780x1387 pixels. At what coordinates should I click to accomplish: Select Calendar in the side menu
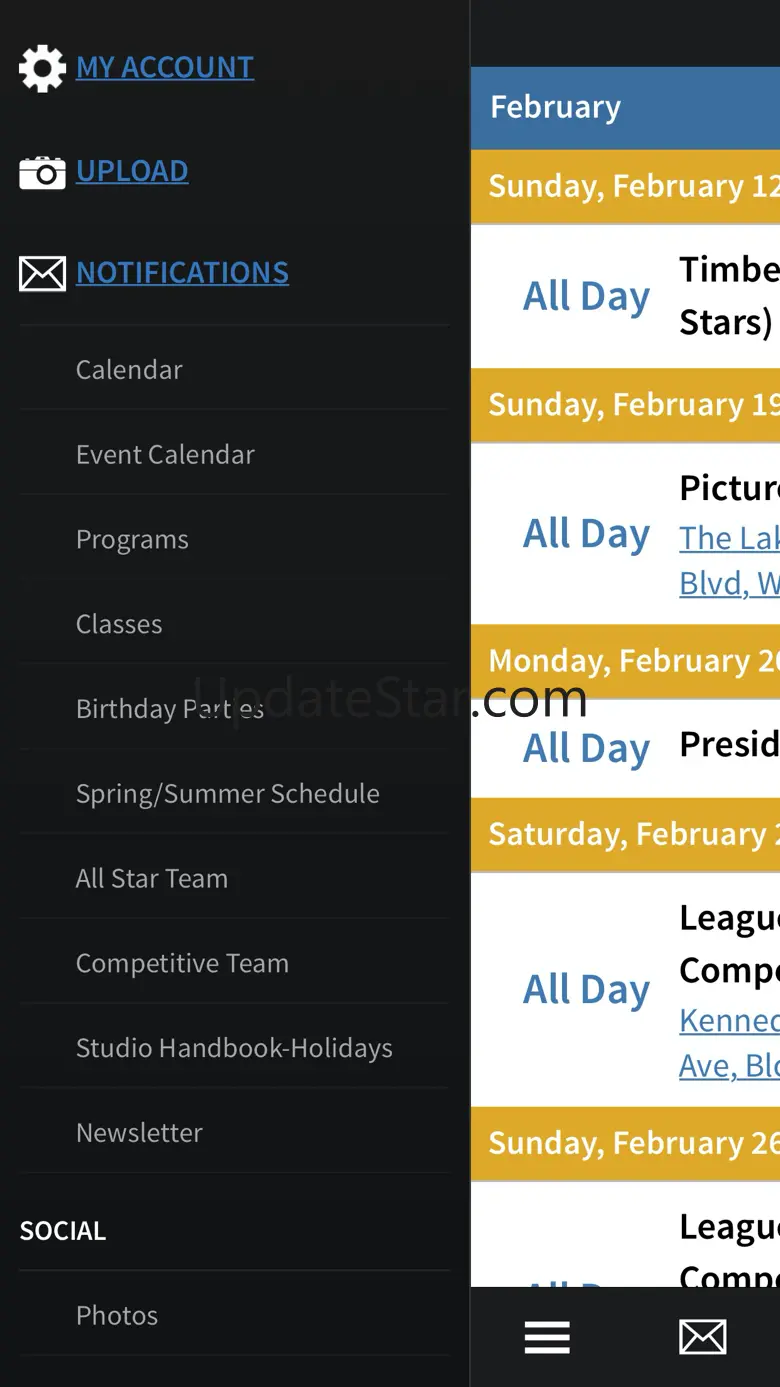click(129, 370)
